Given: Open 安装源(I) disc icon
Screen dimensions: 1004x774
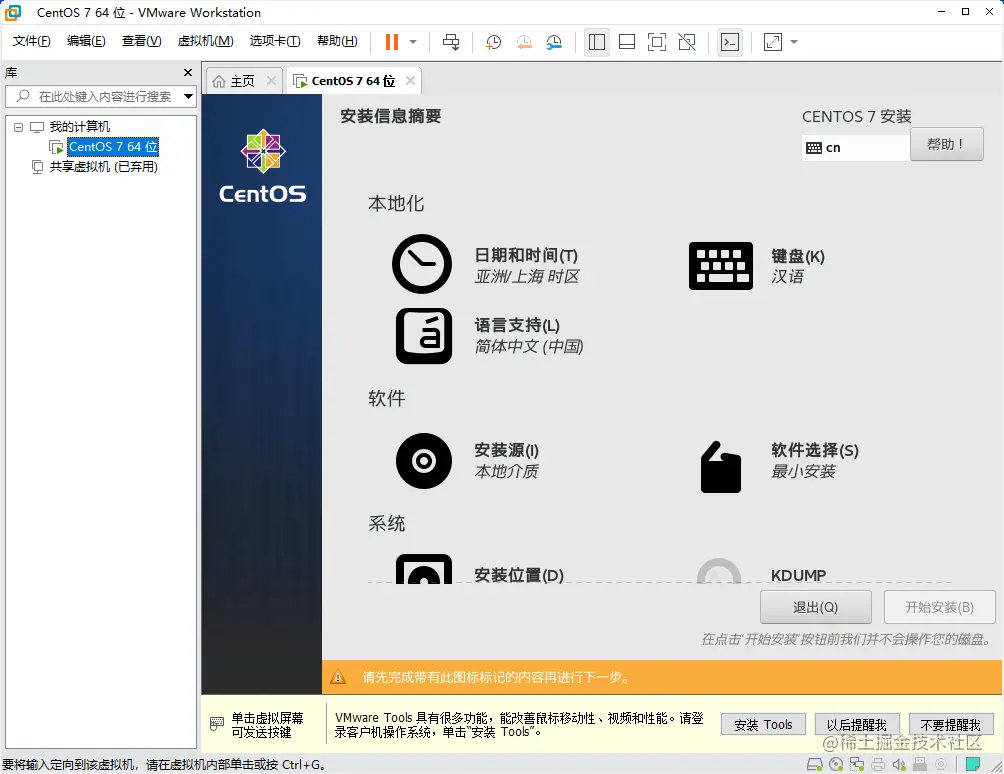Looking at the screenshot, I should tap(424, 461).
